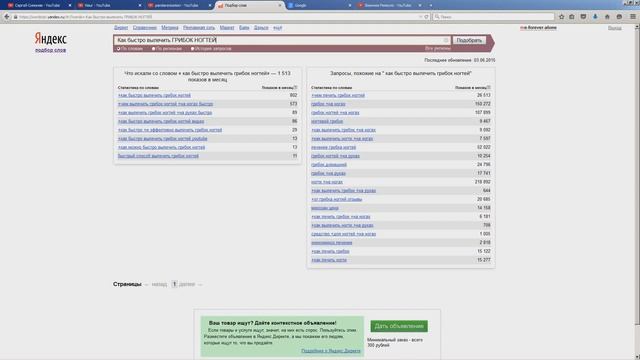
Task: Open the downloads arrow icon
Action: click(595, 17)
